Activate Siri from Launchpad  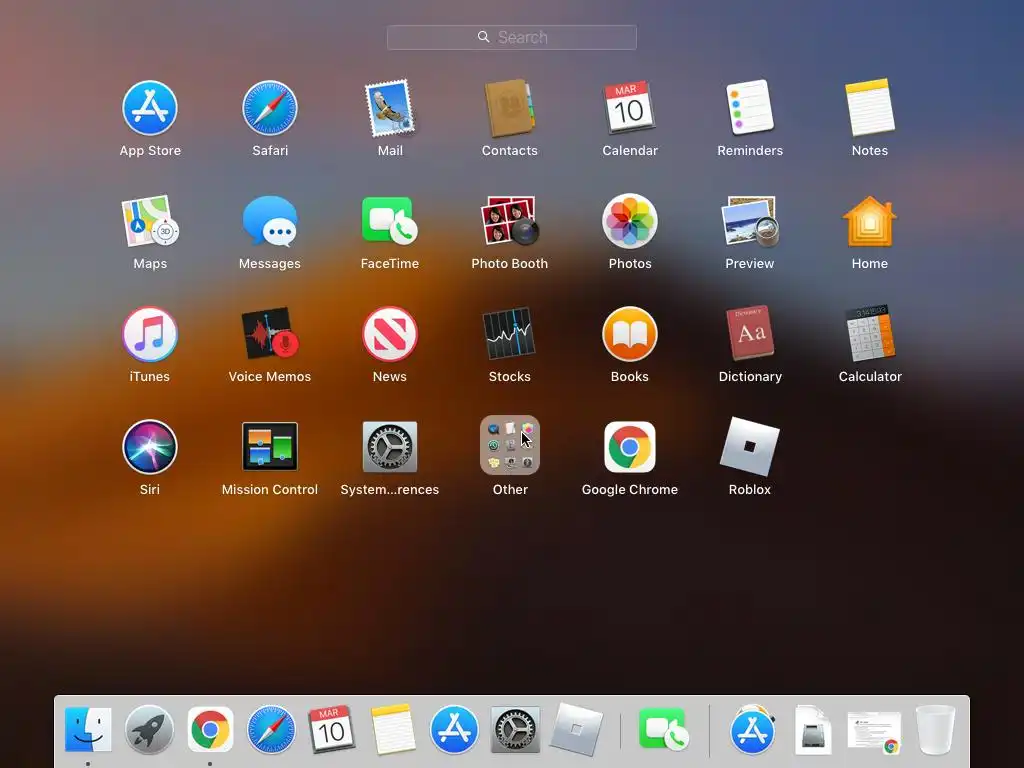150,447
